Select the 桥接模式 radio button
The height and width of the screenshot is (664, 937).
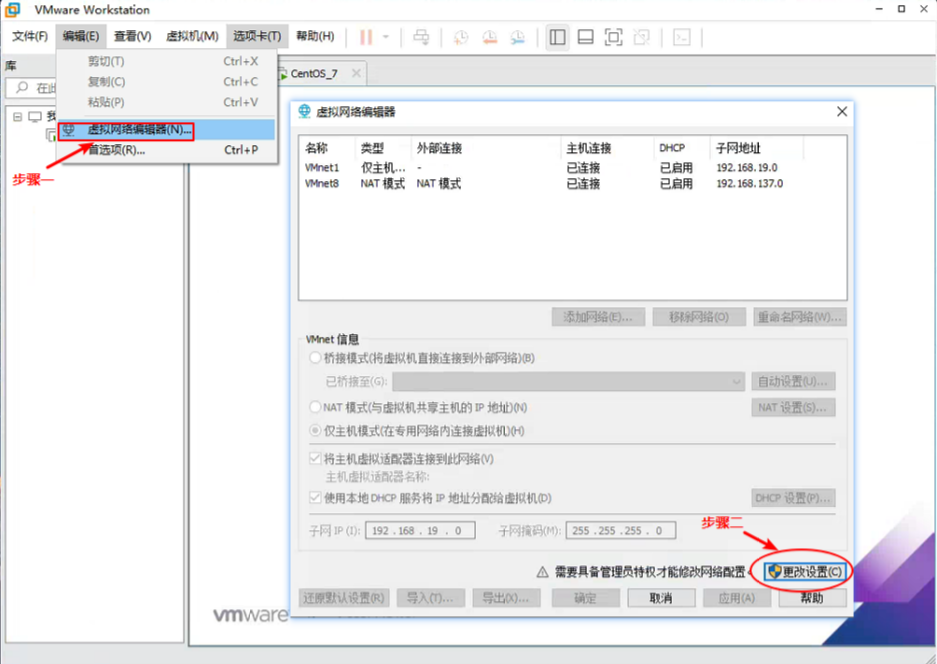(x=315, y=358)
